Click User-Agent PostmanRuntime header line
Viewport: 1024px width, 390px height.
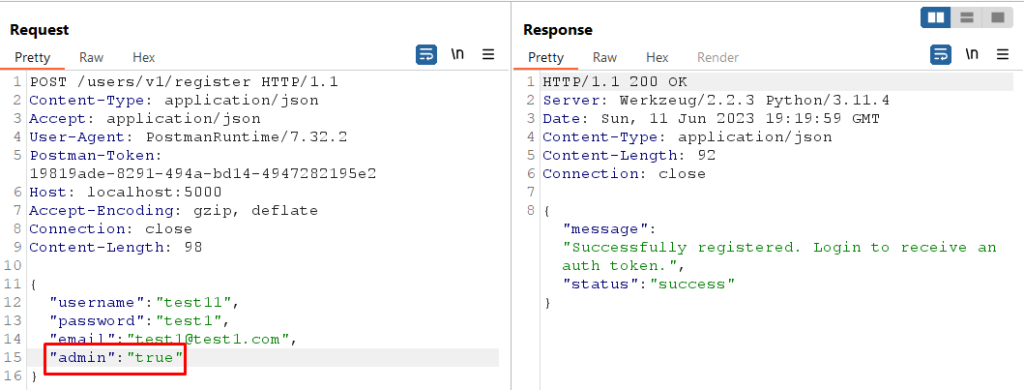click(188, 137)
